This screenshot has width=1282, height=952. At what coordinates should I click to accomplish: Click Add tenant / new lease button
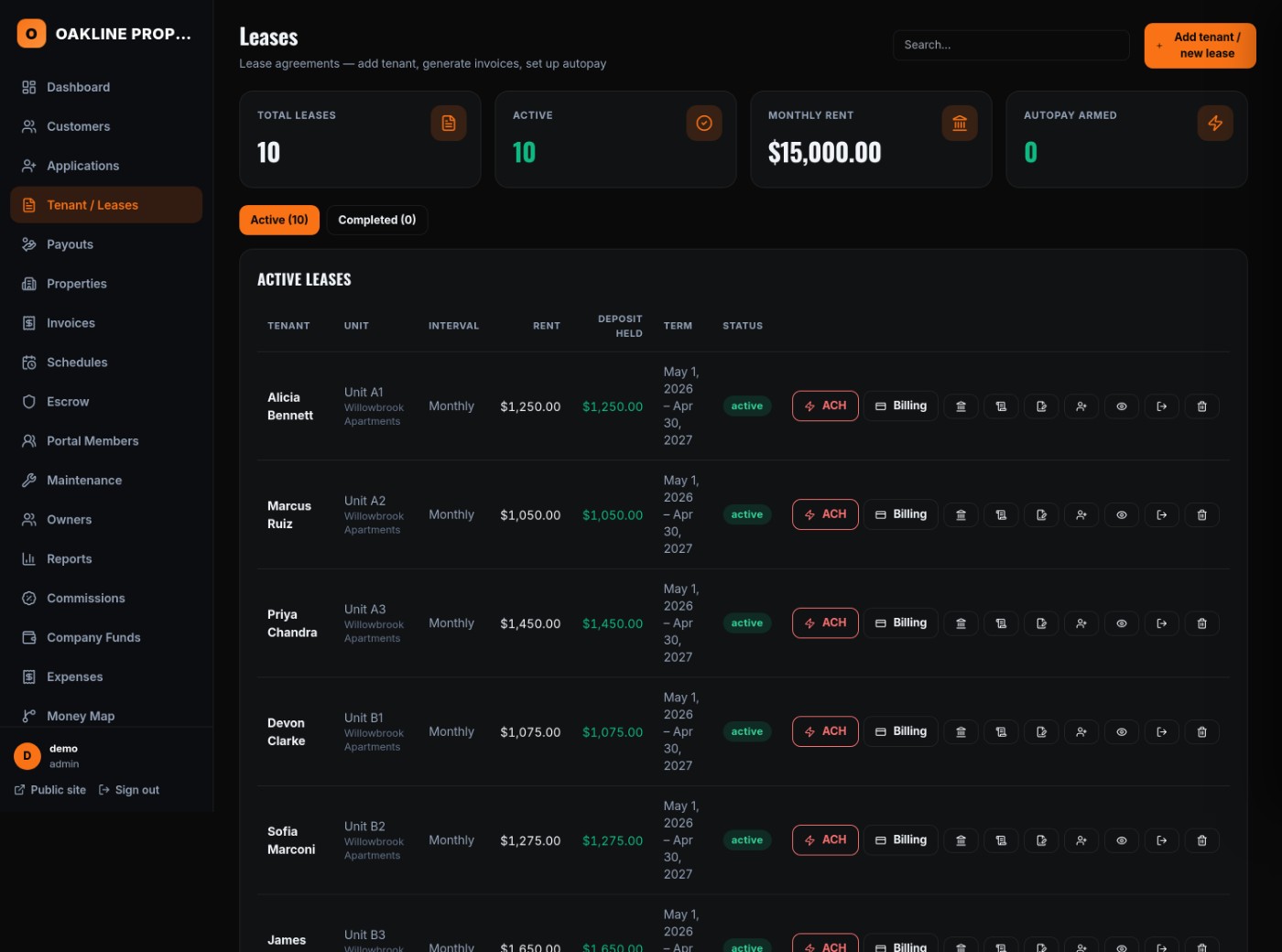[1200, 46]
